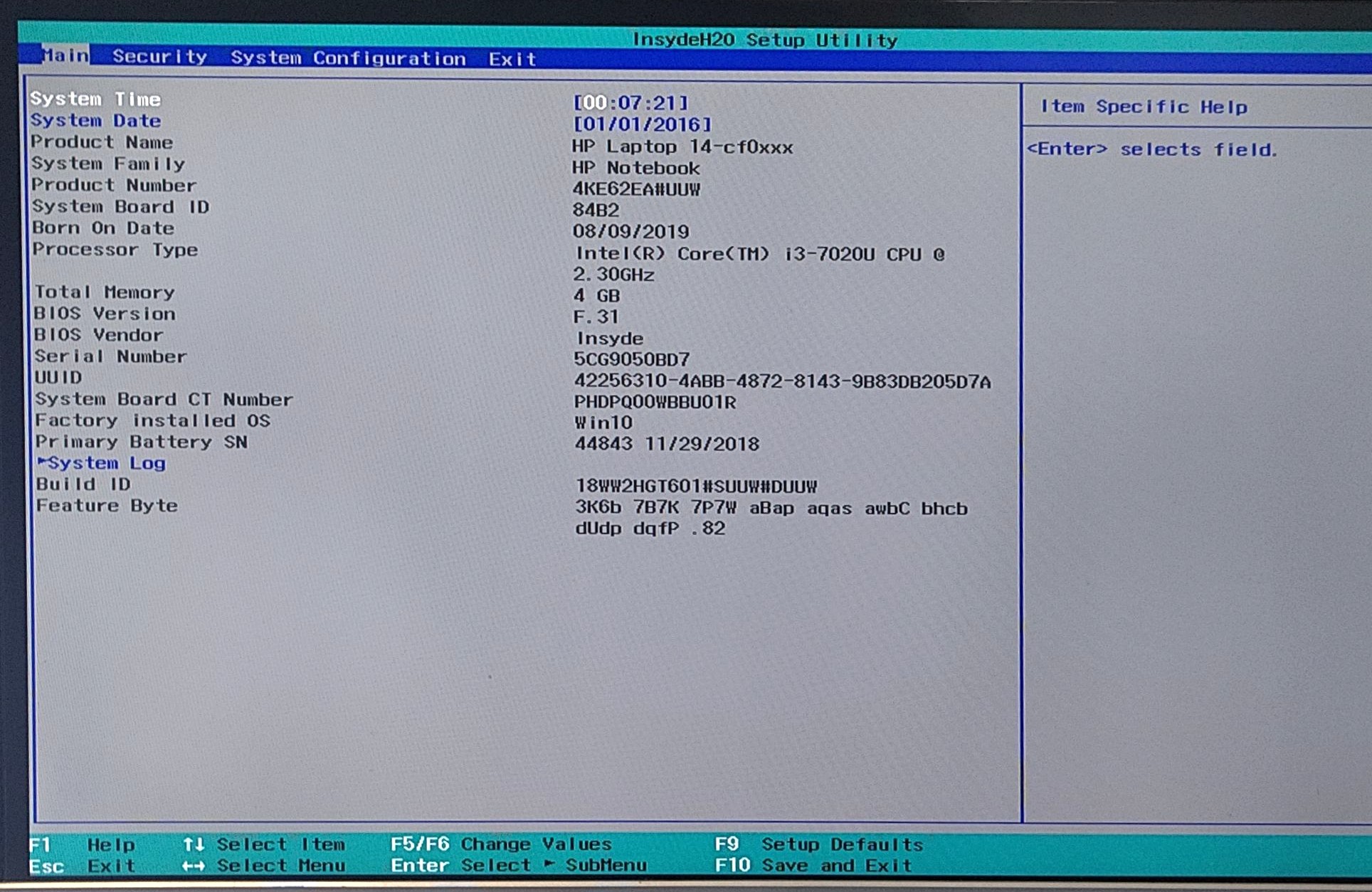Click the feature byte line dUdp dqfP .82
The image size is (1372, 892).
click(650, 529)
